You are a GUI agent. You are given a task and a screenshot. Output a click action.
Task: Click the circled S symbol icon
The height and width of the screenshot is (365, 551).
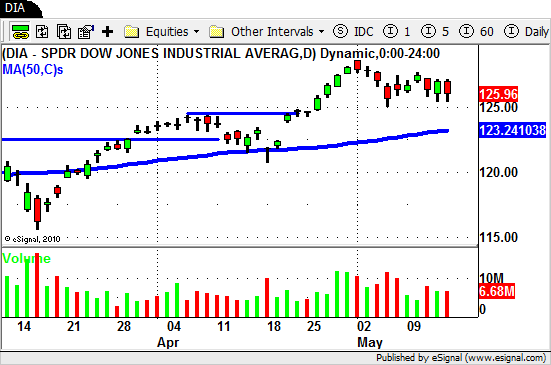click(340, 31)
